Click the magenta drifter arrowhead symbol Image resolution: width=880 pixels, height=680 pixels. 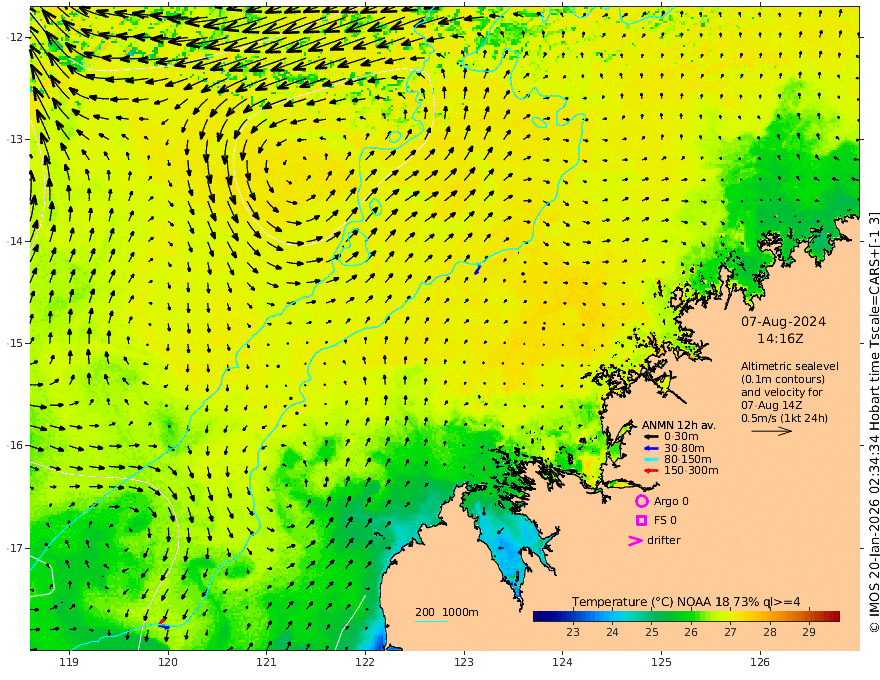(x=635, y=540)
